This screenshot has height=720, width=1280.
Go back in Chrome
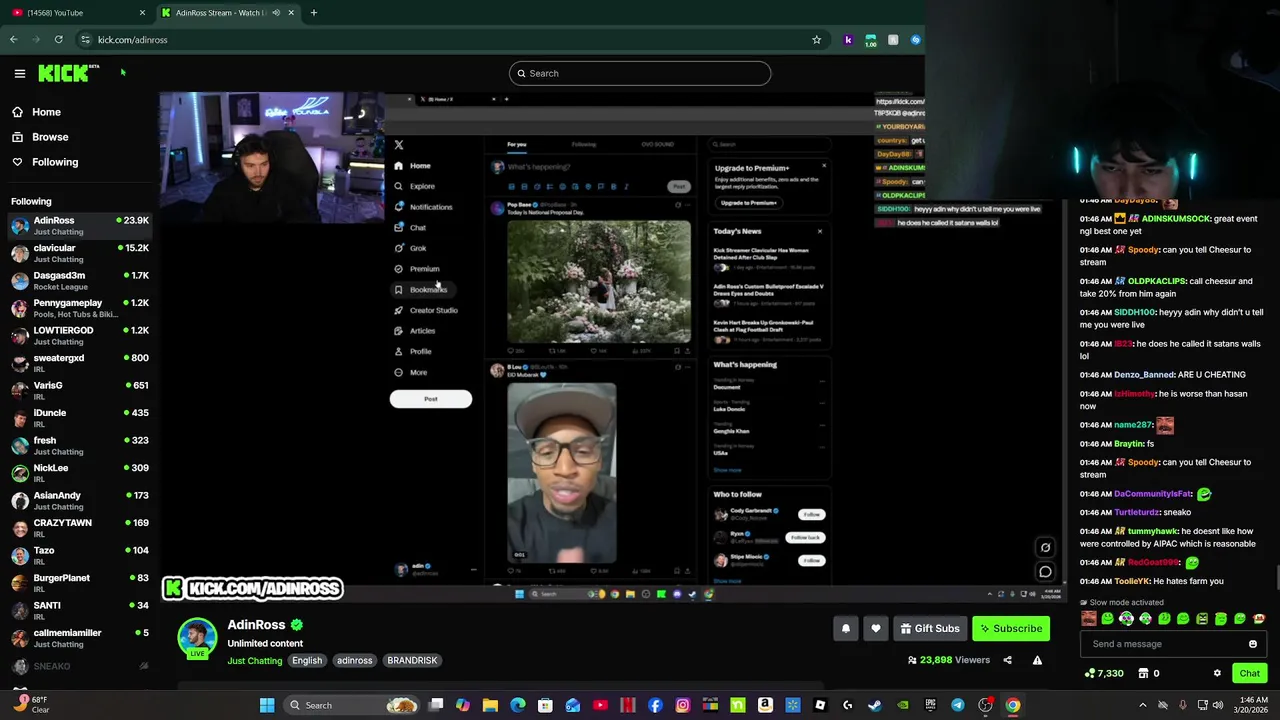pos(13,40)
